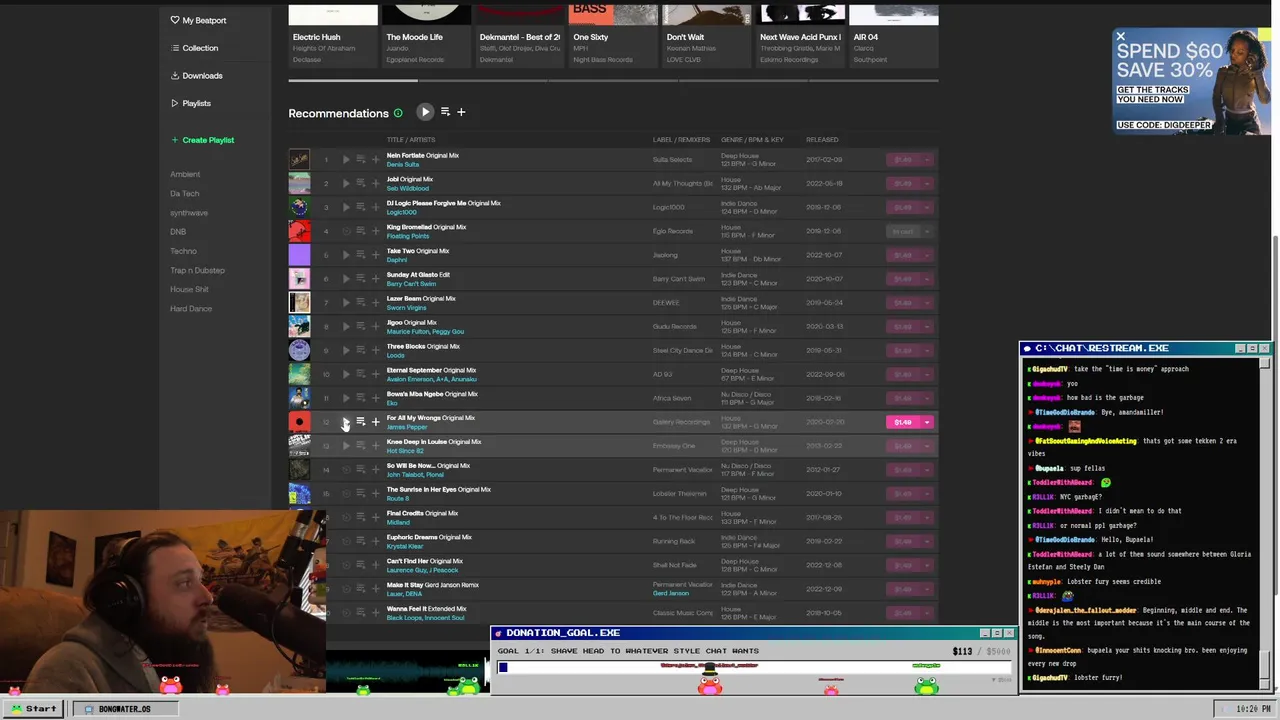The image size is (1280, 720).
Task: Open the Don't Wait release card
Action: coord(706,35)
